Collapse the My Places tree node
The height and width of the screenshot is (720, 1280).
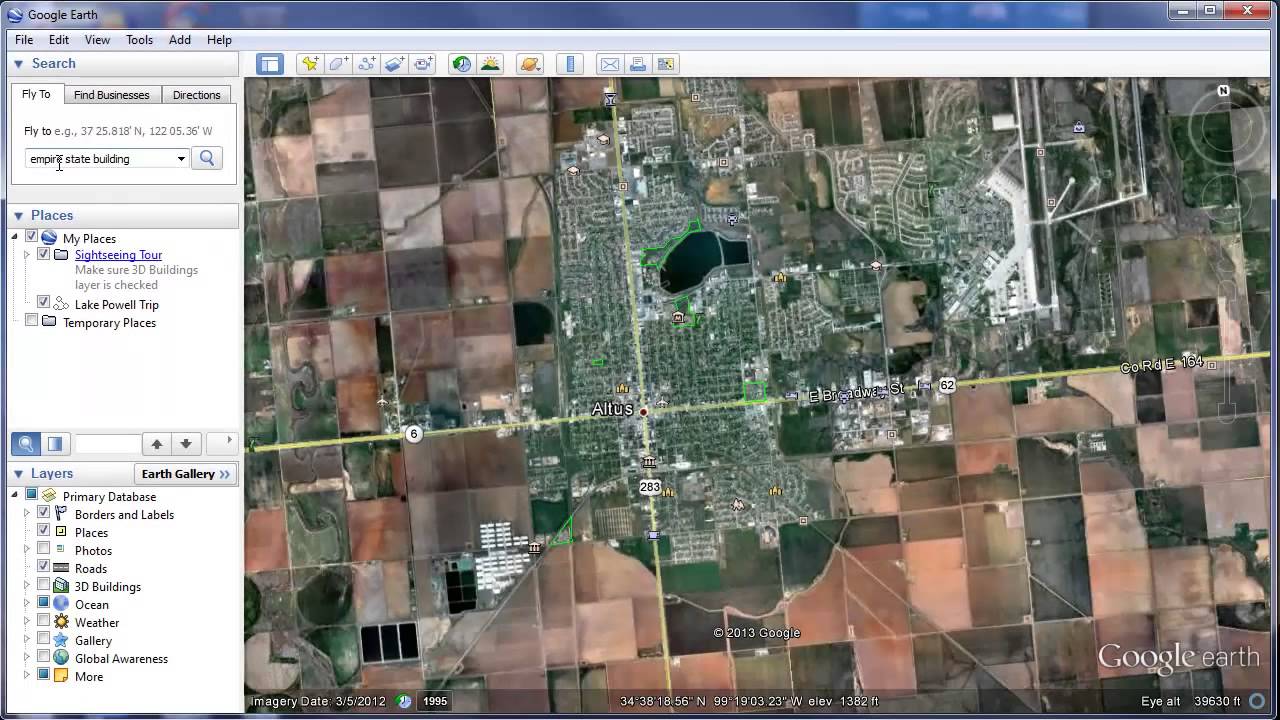point(15,238)
